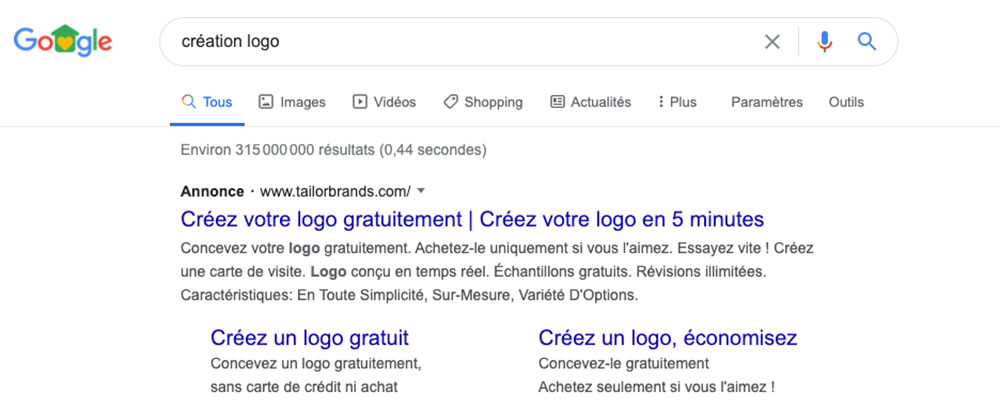Click the Actualités newspaper icon
Image resolution: width=1000 pixels, height=401 pixels.
point(557,102)
